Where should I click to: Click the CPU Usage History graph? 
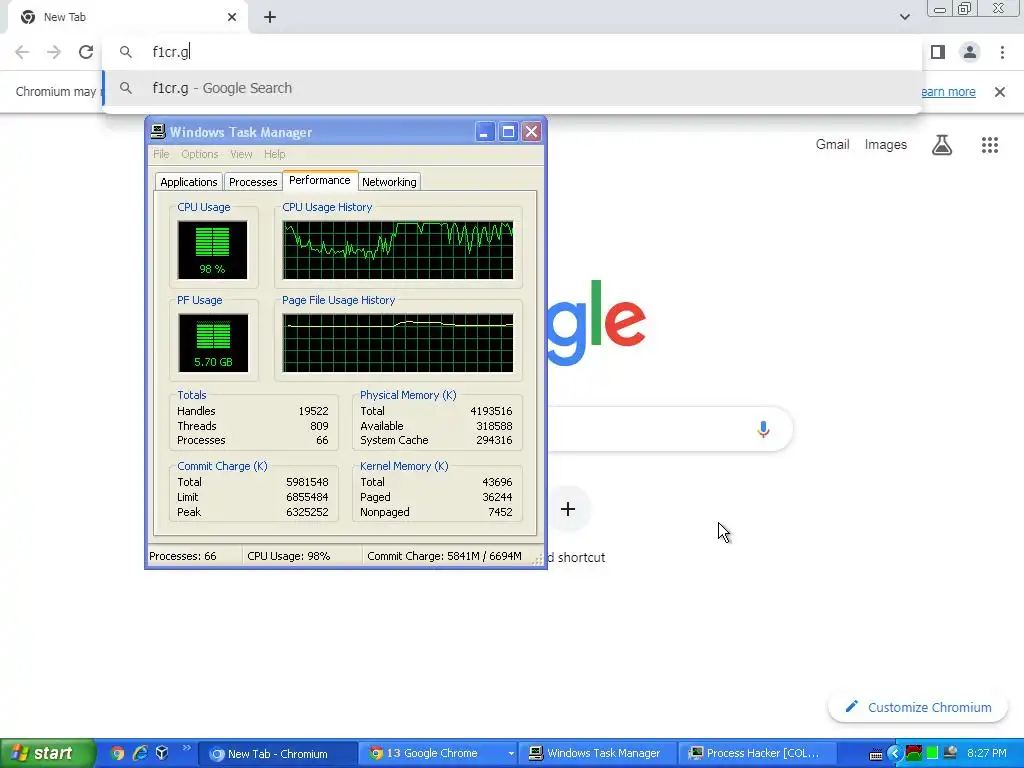tap(398, 250)
